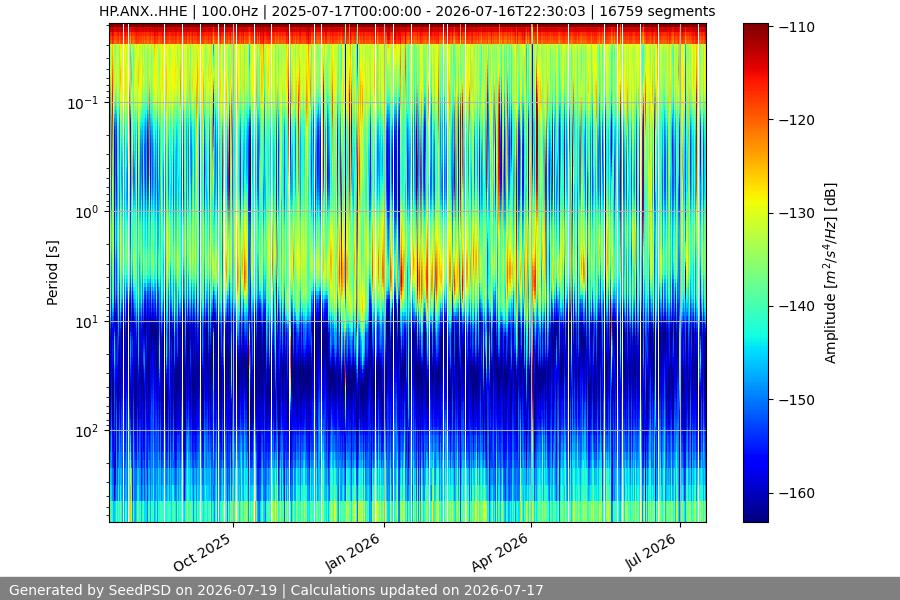Click the colorbar gradient scale
Screen dimensions: 900x600
pos(755,273)
